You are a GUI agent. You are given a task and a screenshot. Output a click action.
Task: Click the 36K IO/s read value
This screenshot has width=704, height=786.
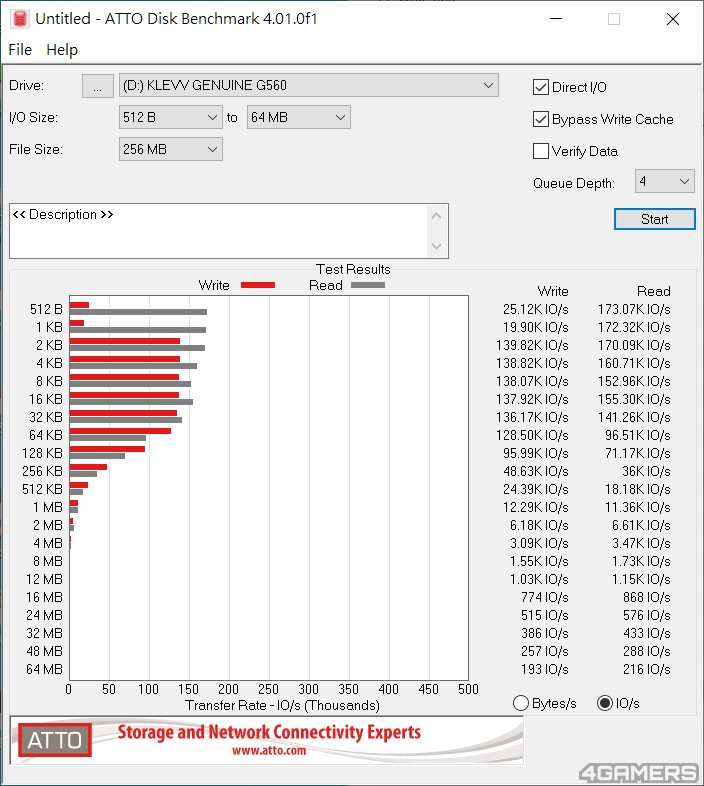pyautogui.click(x=646, y=471)
